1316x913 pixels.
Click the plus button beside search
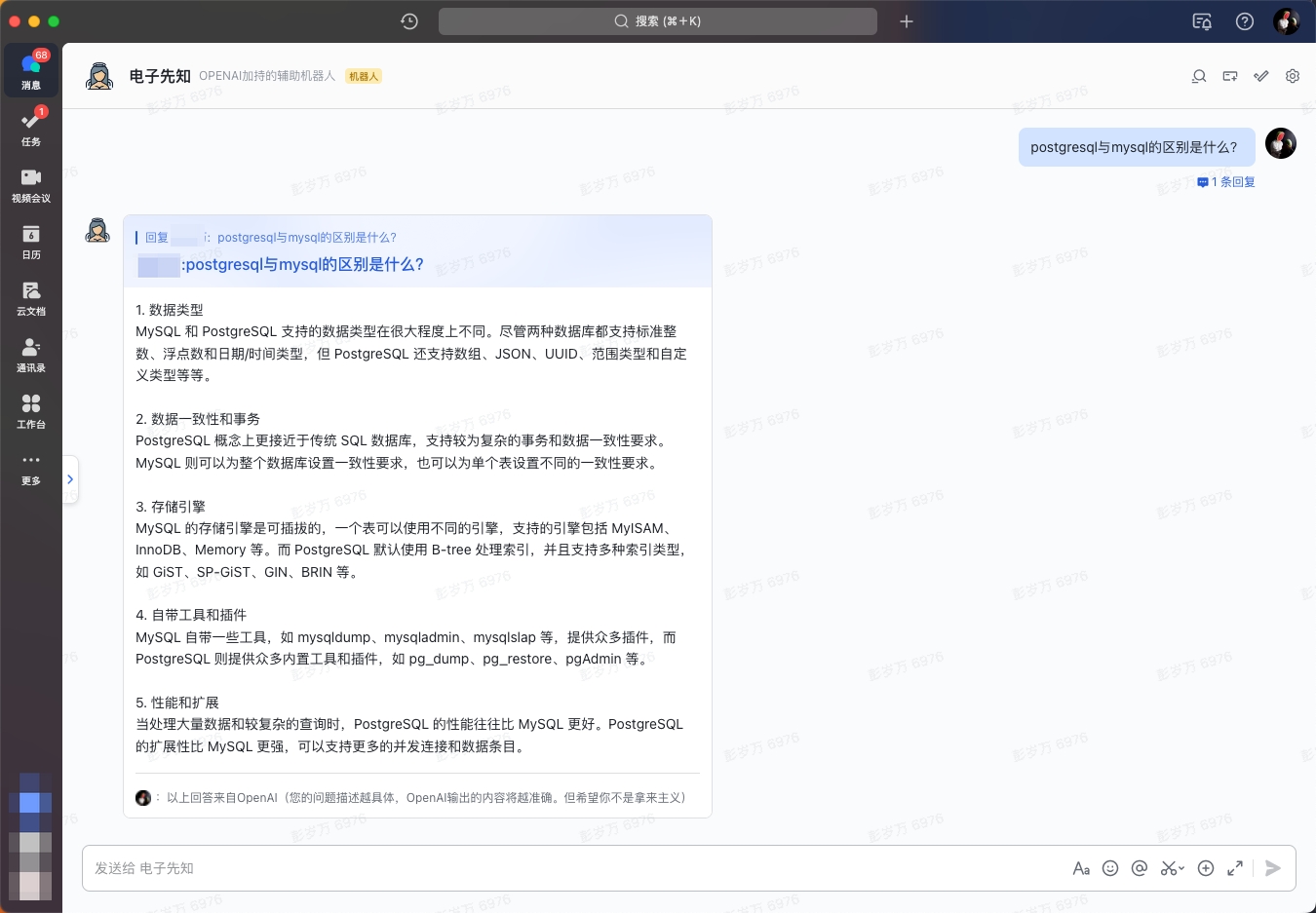click(907, 21)
